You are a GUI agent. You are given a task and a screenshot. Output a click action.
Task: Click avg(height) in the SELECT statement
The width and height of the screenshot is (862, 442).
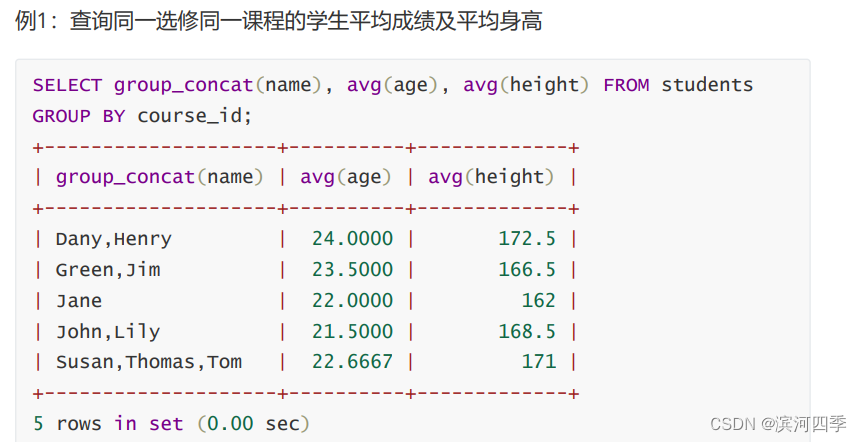tap(526, 86)
